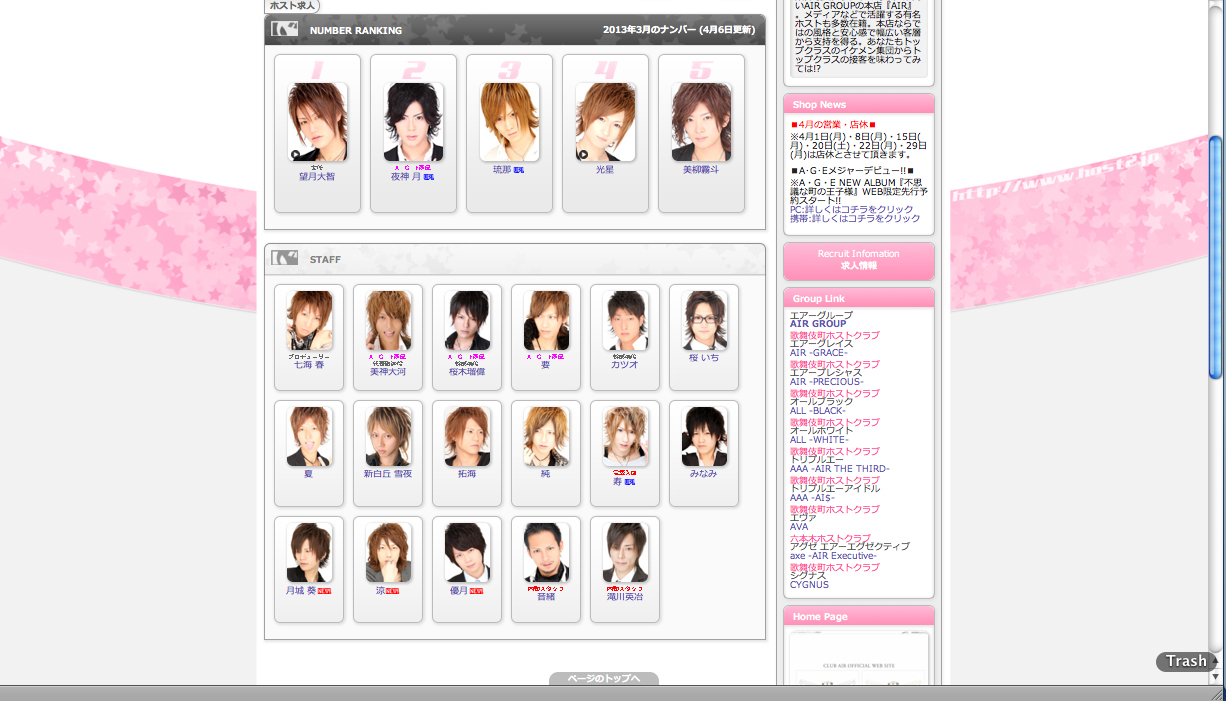Open the Trash in the bottom corner

(1185, 661)
